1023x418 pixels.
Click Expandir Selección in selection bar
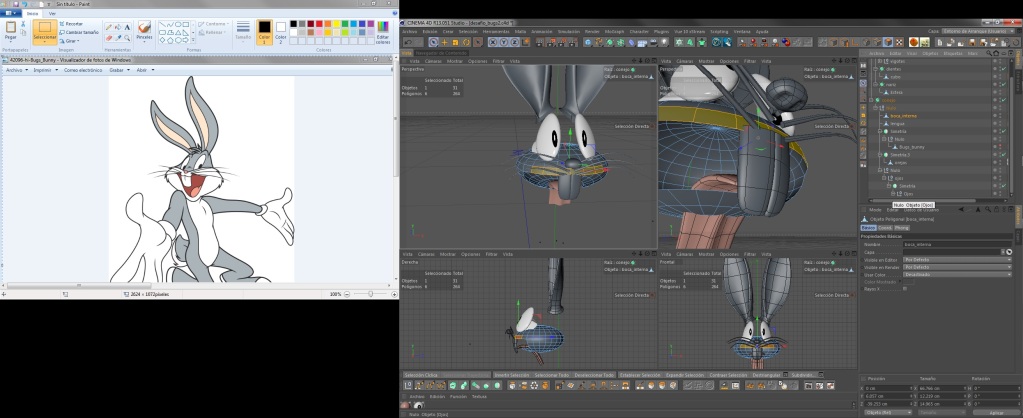point(684,375)
